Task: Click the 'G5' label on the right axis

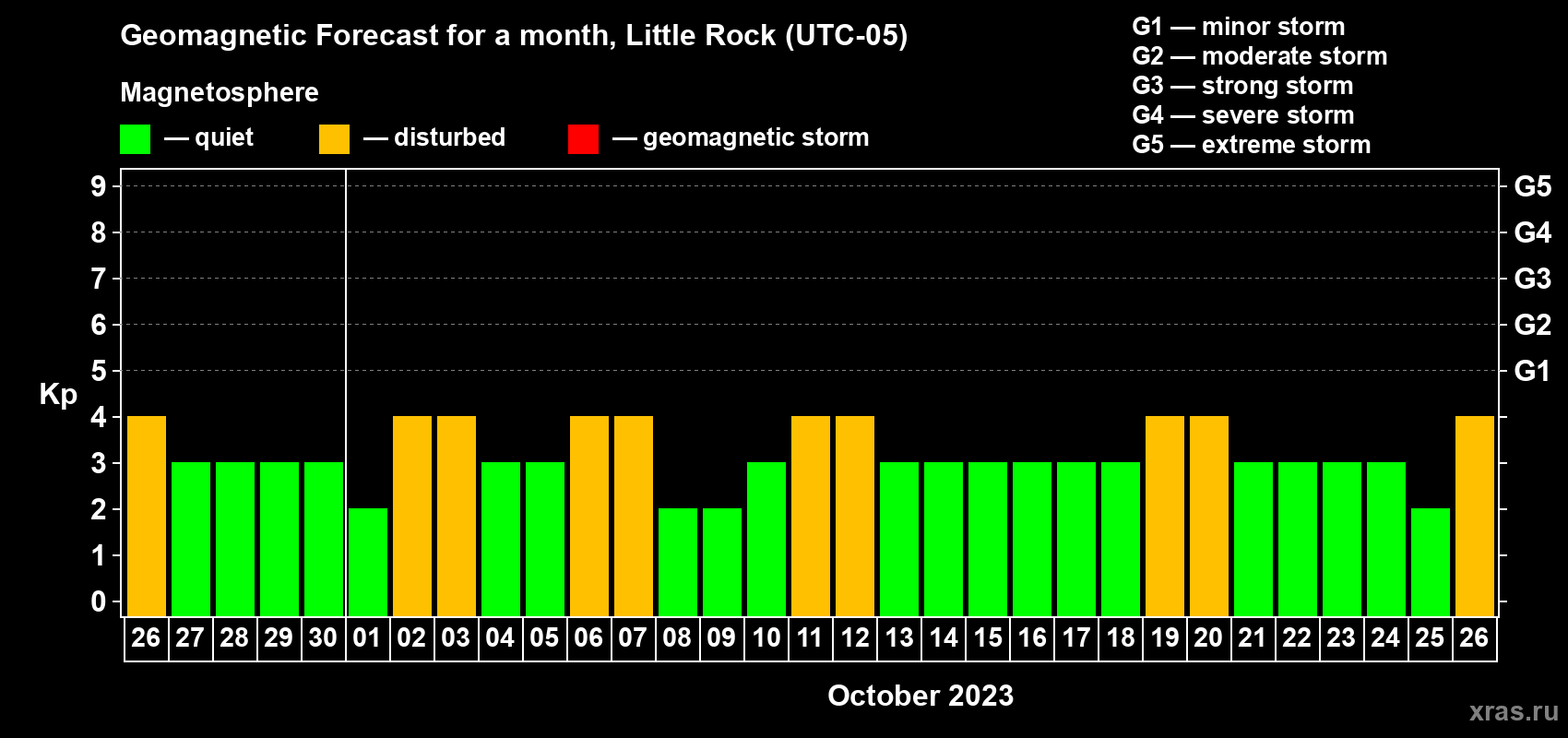Action: [x=1533, y=186]
